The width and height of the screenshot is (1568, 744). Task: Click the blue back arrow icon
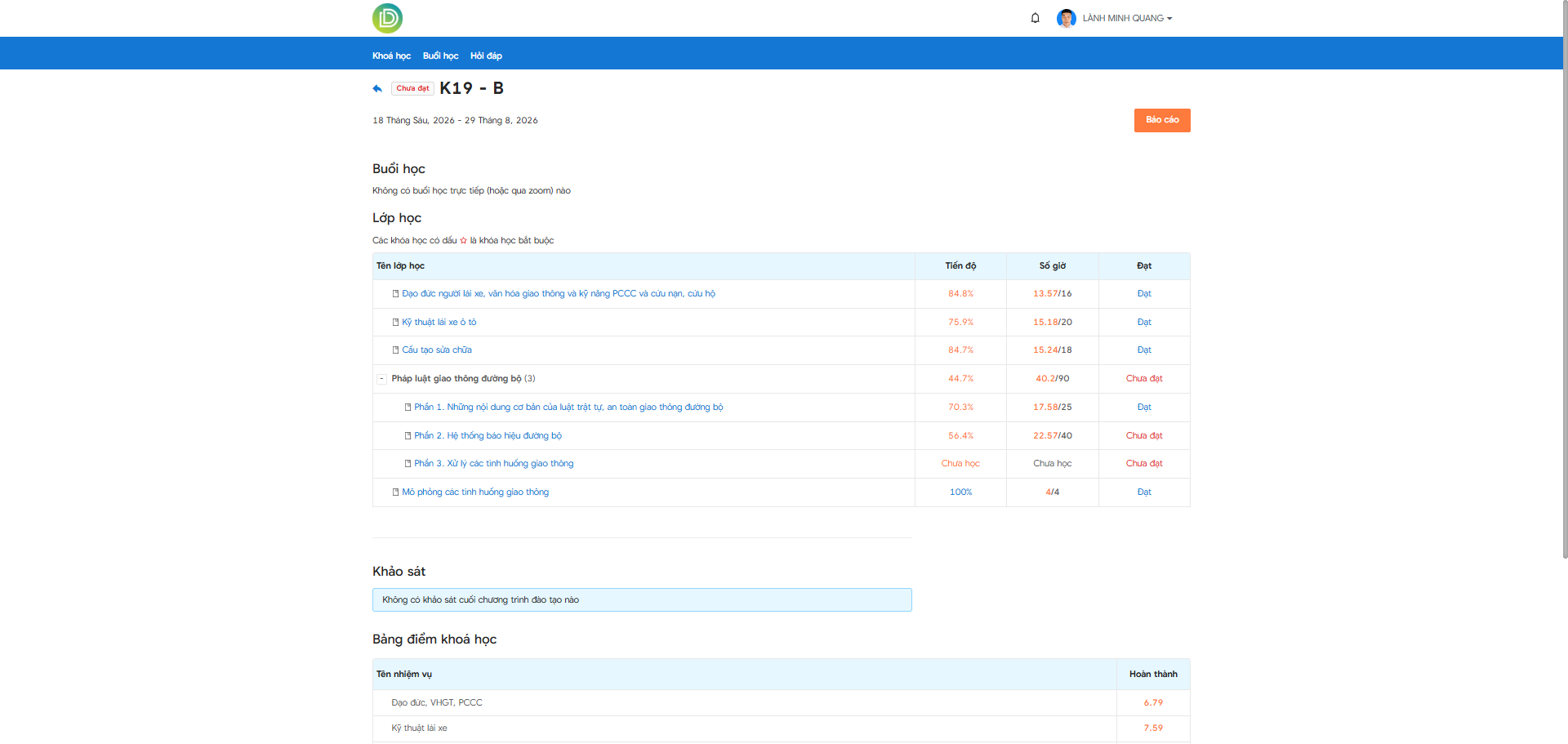[x=377, y=88]
